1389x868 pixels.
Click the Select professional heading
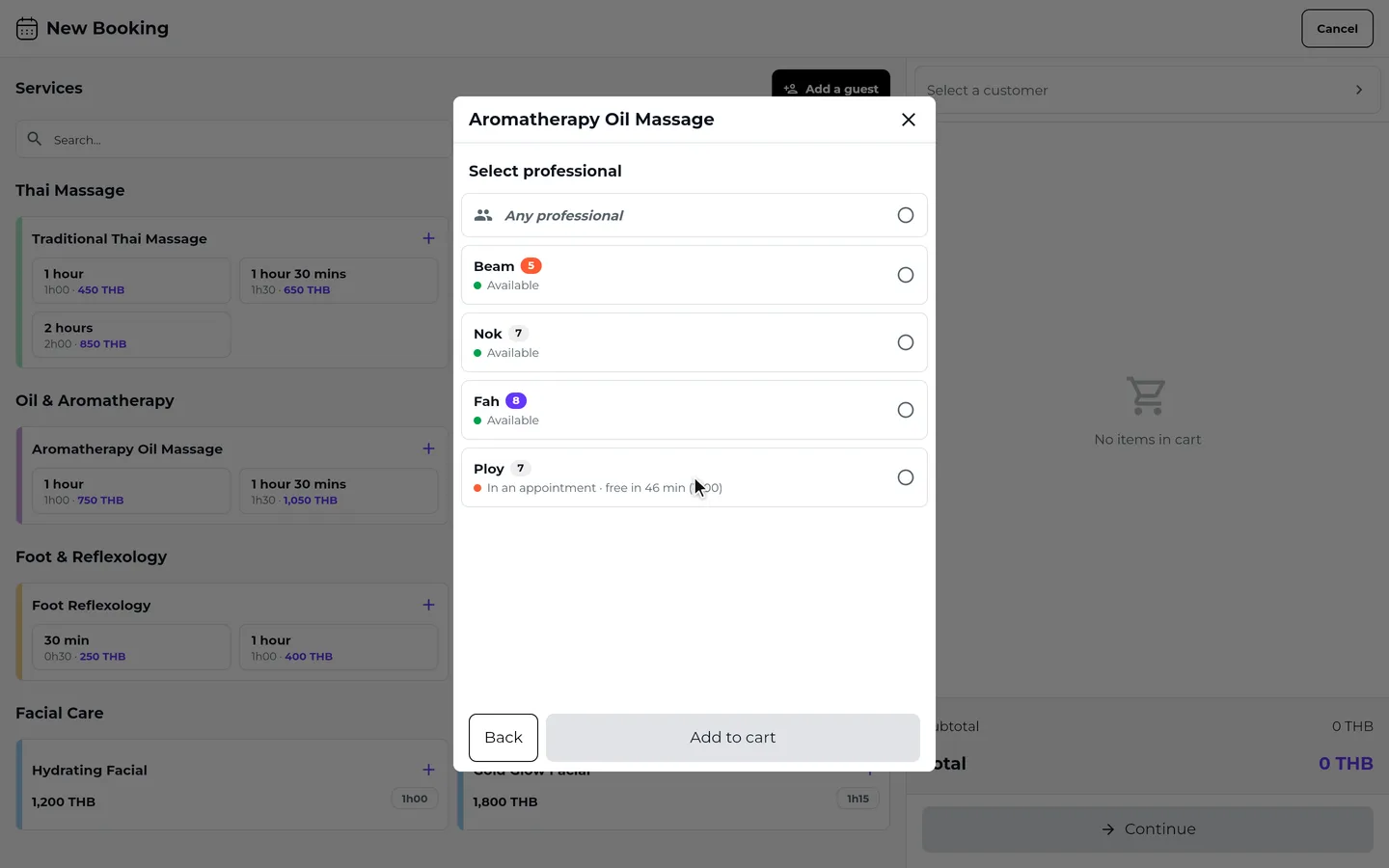[545, 171]
